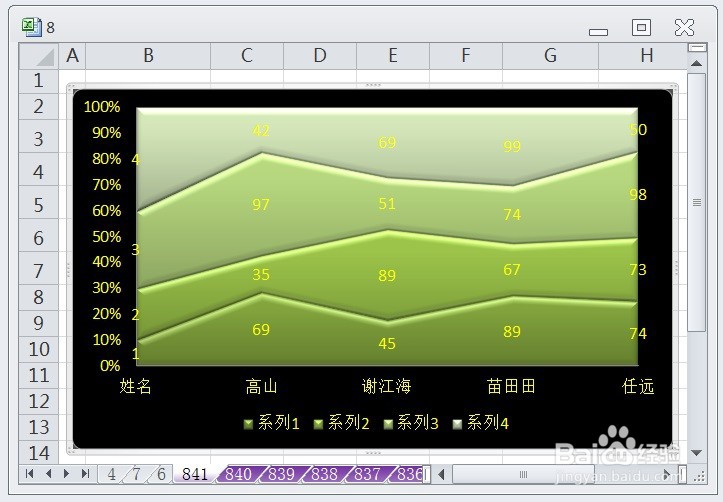Select row 1 header
Viewport: 723px width, 502px height.
(x=39, y=81)
